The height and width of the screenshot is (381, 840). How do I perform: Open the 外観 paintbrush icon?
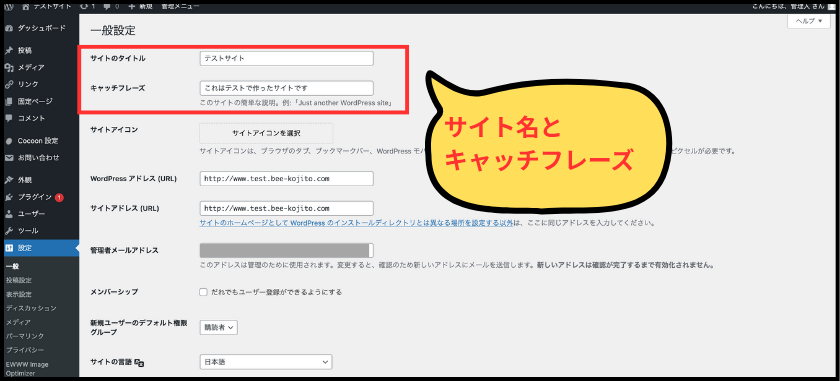coord(9,180)
